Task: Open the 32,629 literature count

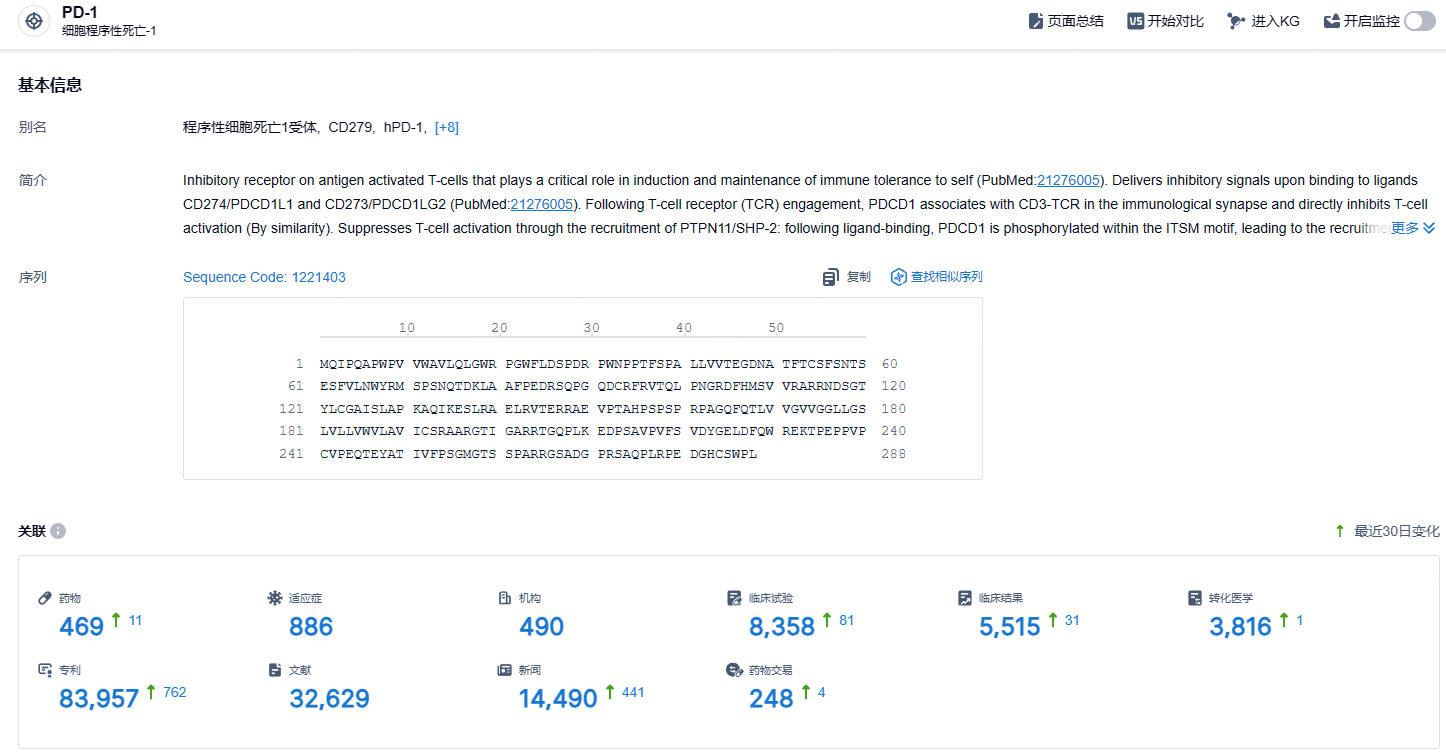Action: click(x=329, y=699)
